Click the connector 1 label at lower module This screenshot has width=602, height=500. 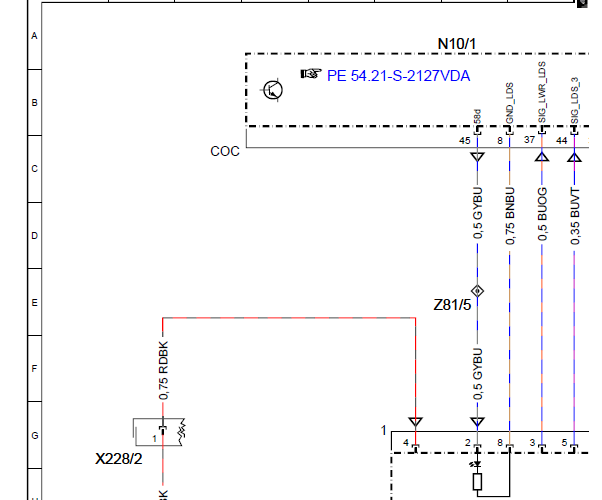coord(384,430)
